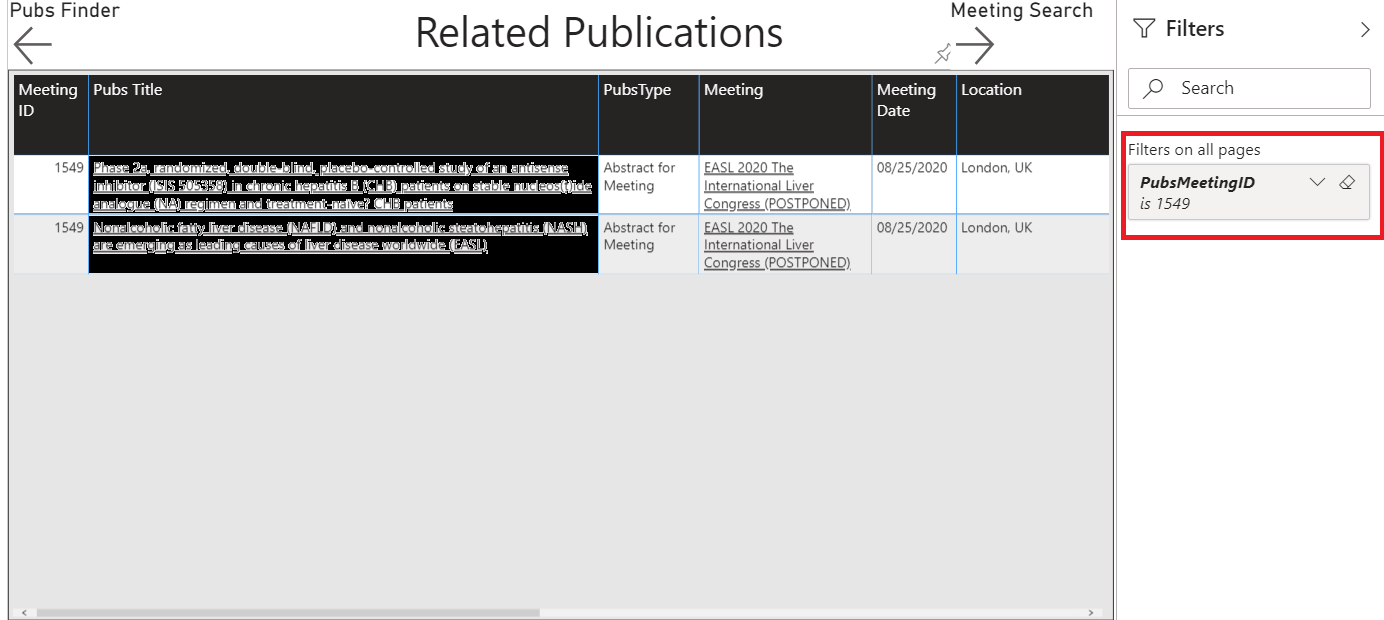This screenshot has width=1384, height=620.
Task: Sort by the Pubs Title column header
Action: tap(126, 90)
